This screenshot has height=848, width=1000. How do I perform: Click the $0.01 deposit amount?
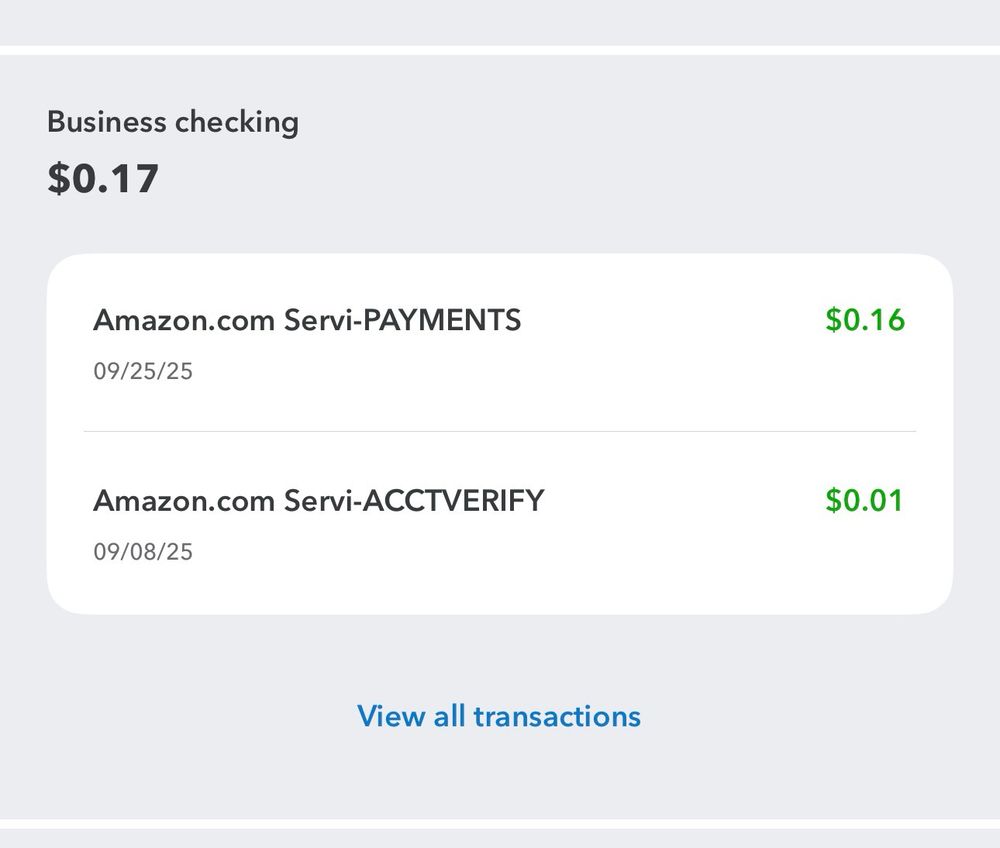coord(864,500)
